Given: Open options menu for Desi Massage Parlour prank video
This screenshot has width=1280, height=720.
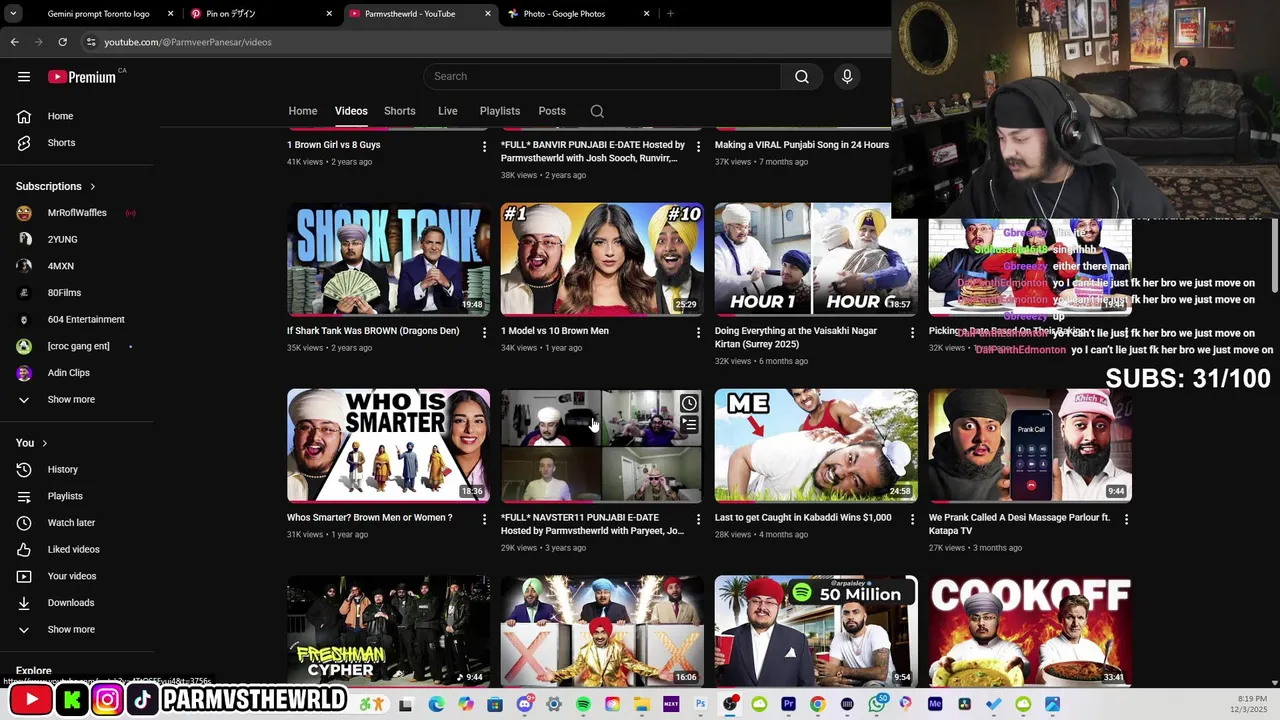Looking at the screenshot, I should point(1126,519).
